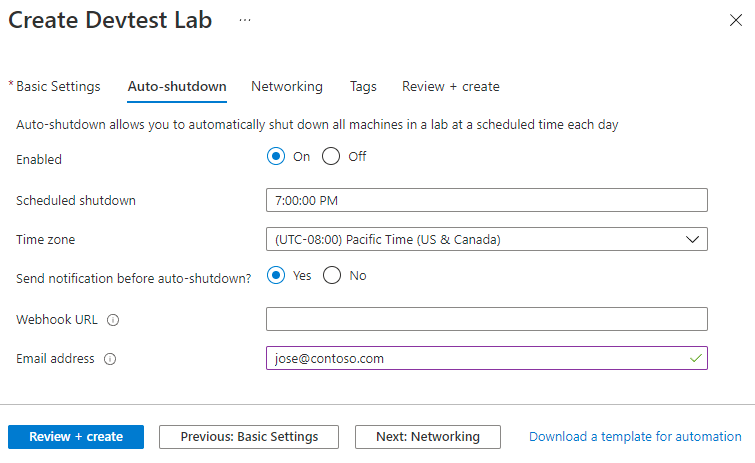
Task: Close the Create Devtest Lab pane
Action: (x=736, y=21)
